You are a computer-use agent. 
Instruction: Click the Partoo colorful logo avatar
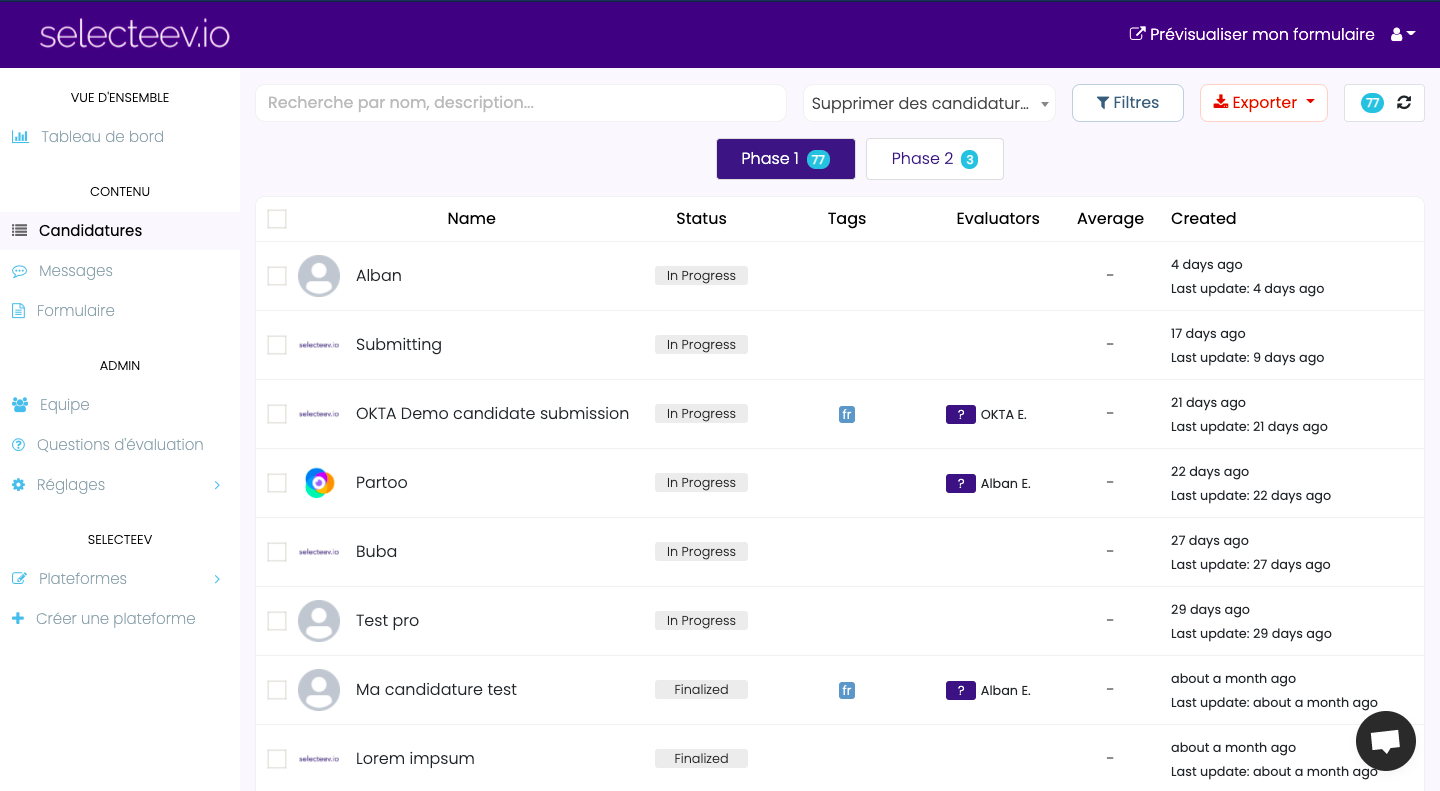319,483
